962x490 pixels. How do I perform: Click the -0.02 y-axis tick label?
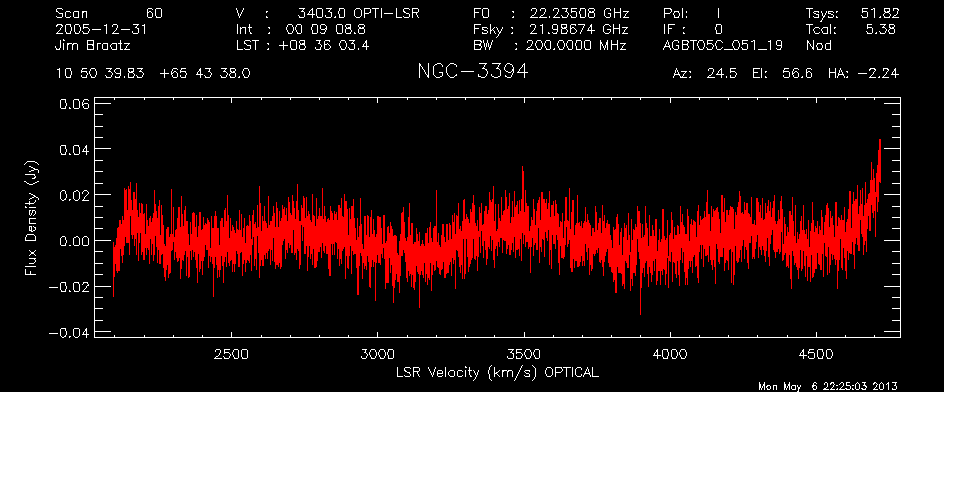(x=69, y=287)
